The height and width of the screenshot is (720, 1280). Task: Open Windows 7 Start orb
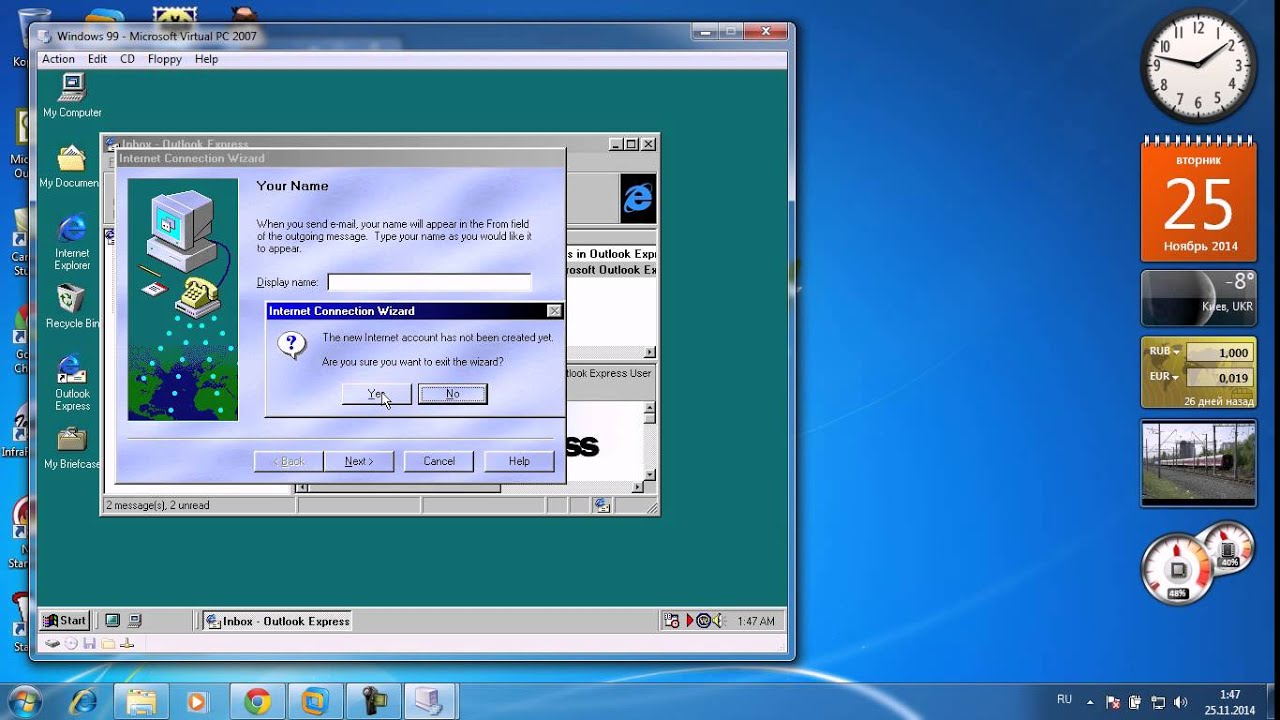coord(24,702)
